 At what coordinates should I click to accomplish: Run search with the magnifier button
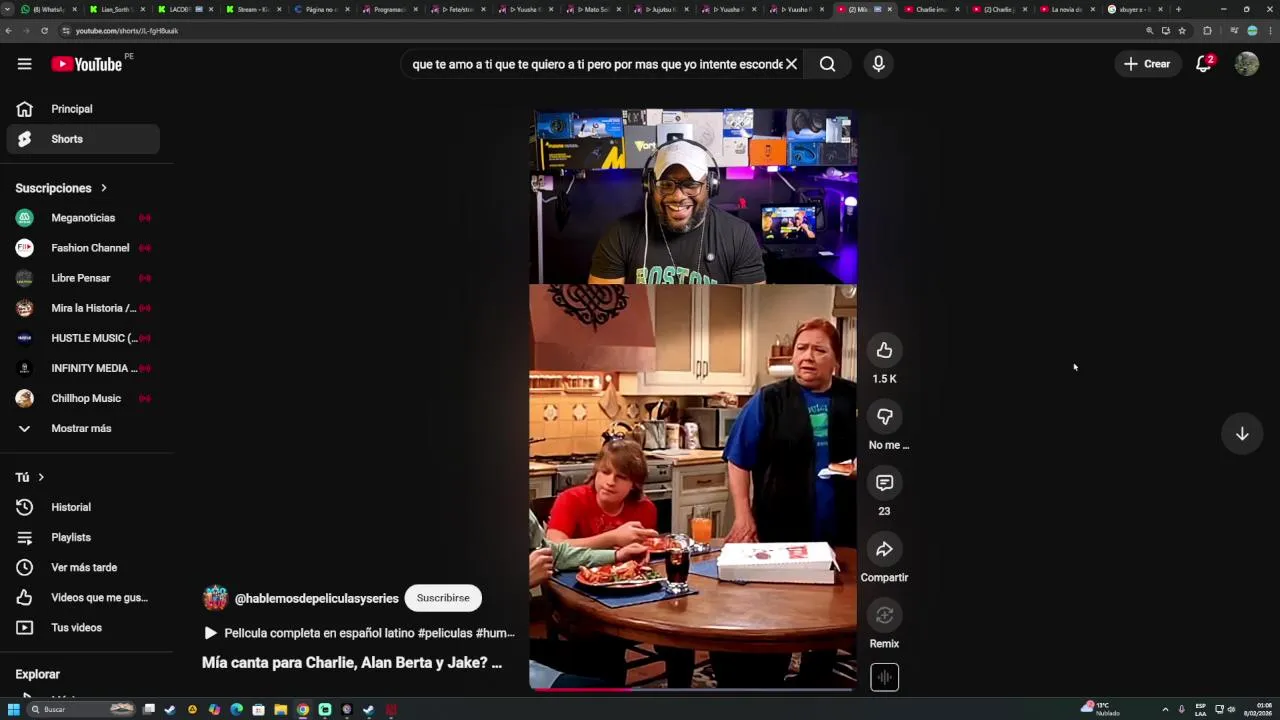tap(827, 64)
